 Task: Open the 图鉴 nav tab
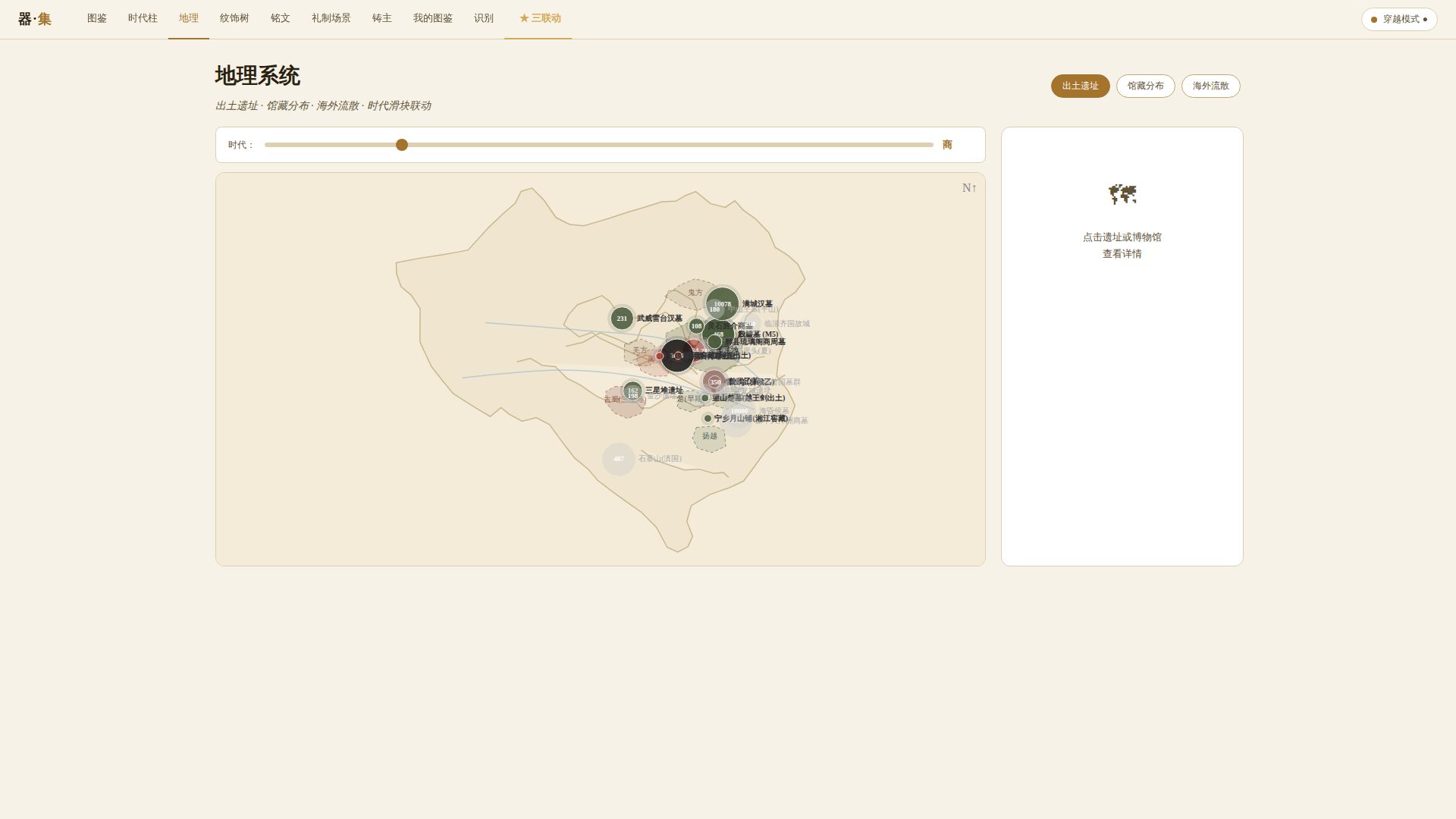(x=97, y=18)
